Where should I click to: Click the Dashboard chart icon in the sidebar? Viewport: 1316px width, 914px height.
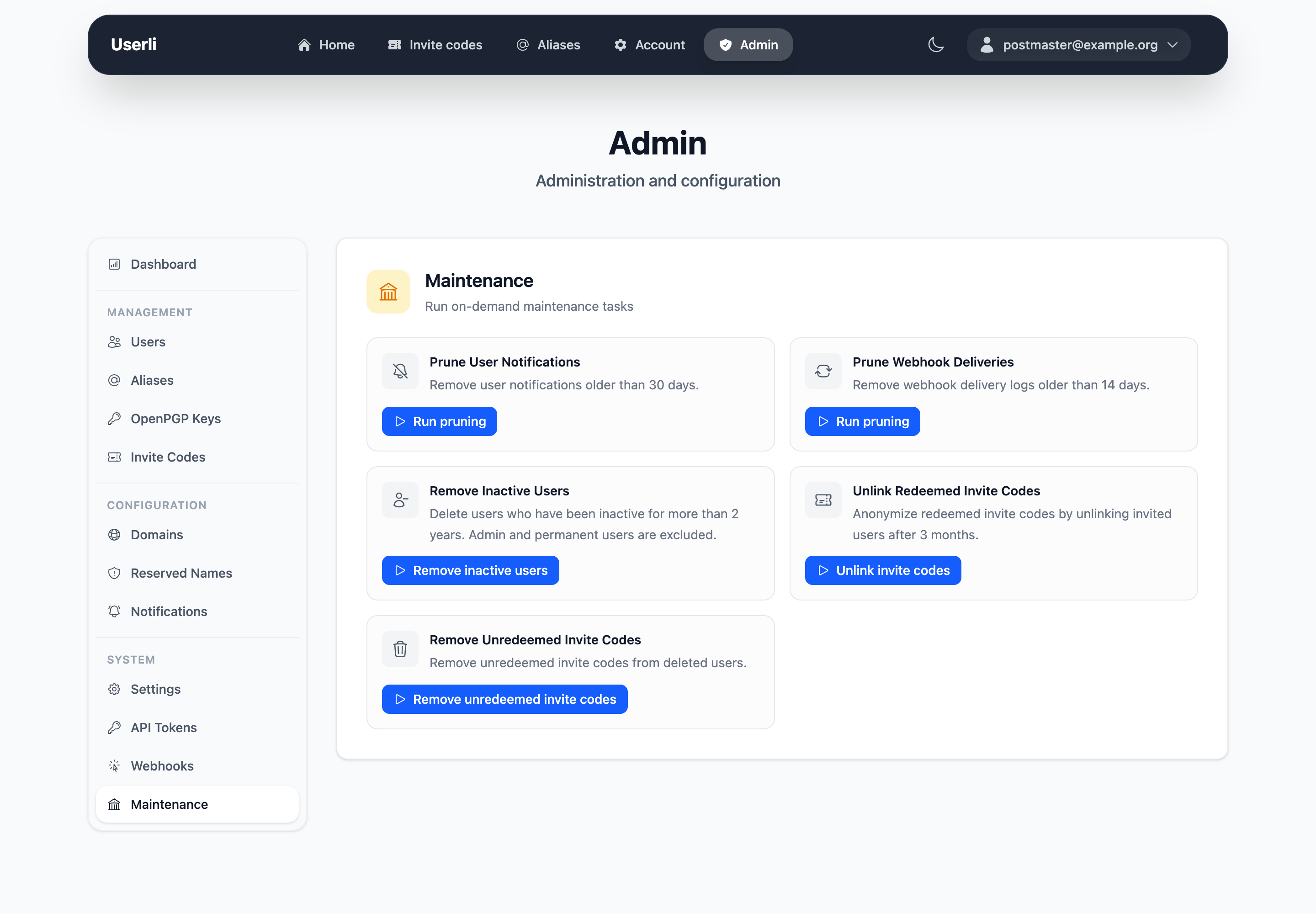click(x=115, y=264)
